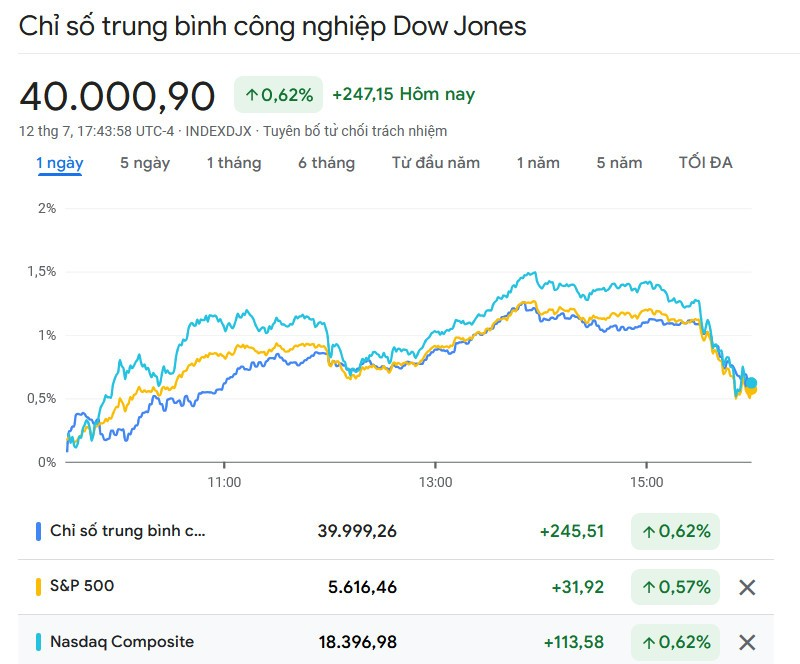Show the "1 tháng" chart range
800x664 pixels.
234,163
